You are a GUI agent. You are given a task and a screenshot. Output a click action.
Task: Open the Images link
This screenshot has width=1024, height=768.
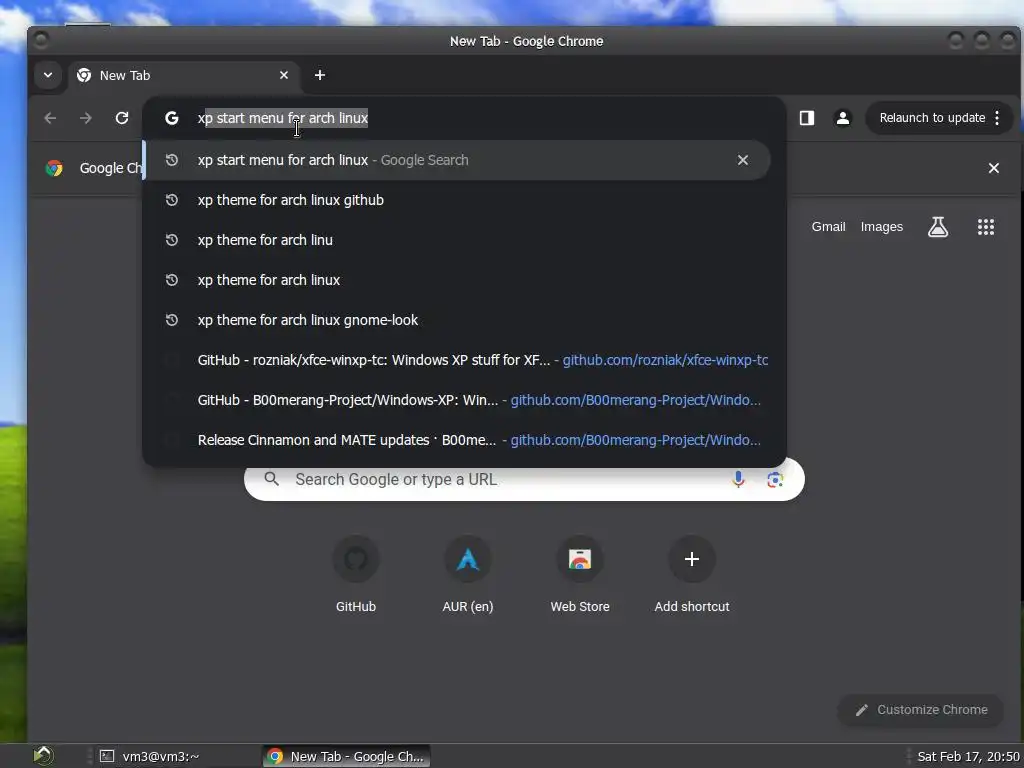pyautogui.click(x=881, y=227)
